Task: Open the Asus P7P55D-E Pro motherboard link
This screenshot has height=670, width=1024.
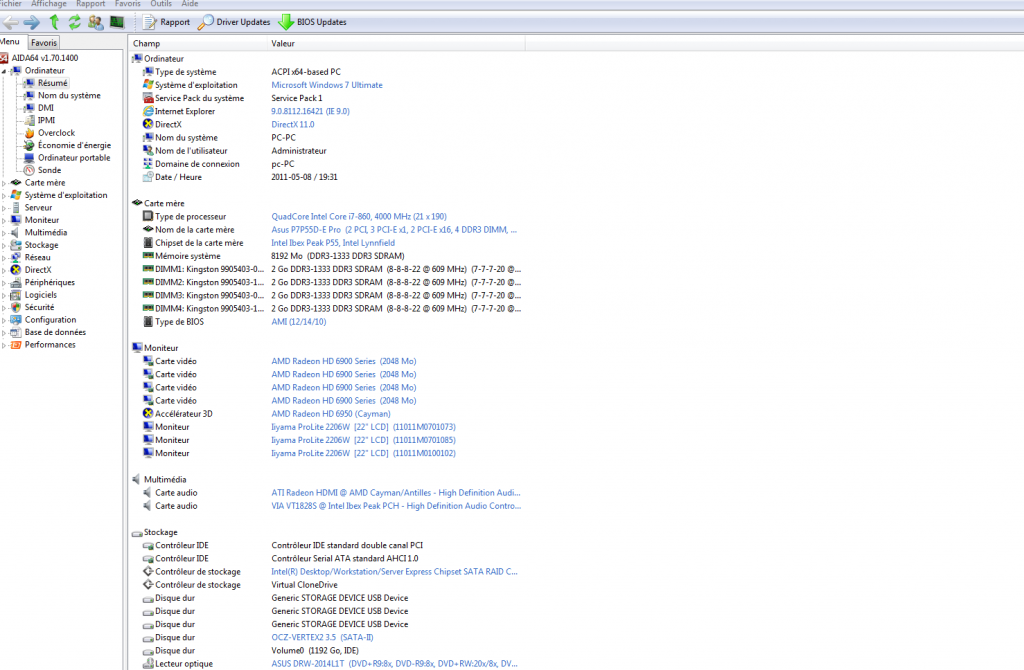Action: click(394, 229)
